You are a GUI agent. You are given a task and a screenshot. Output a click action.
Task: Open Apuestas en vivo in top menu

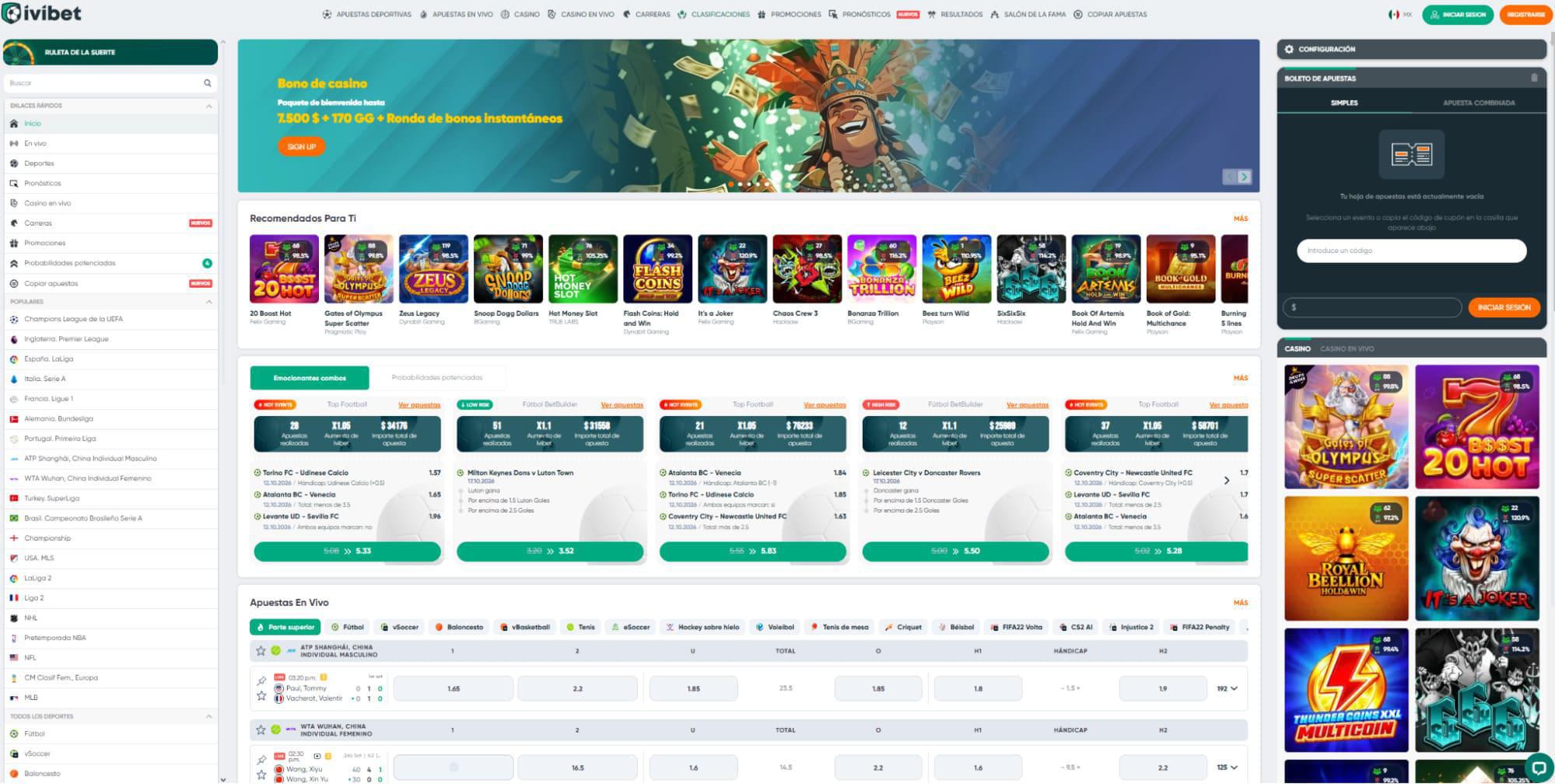click(x=457, y=14)
